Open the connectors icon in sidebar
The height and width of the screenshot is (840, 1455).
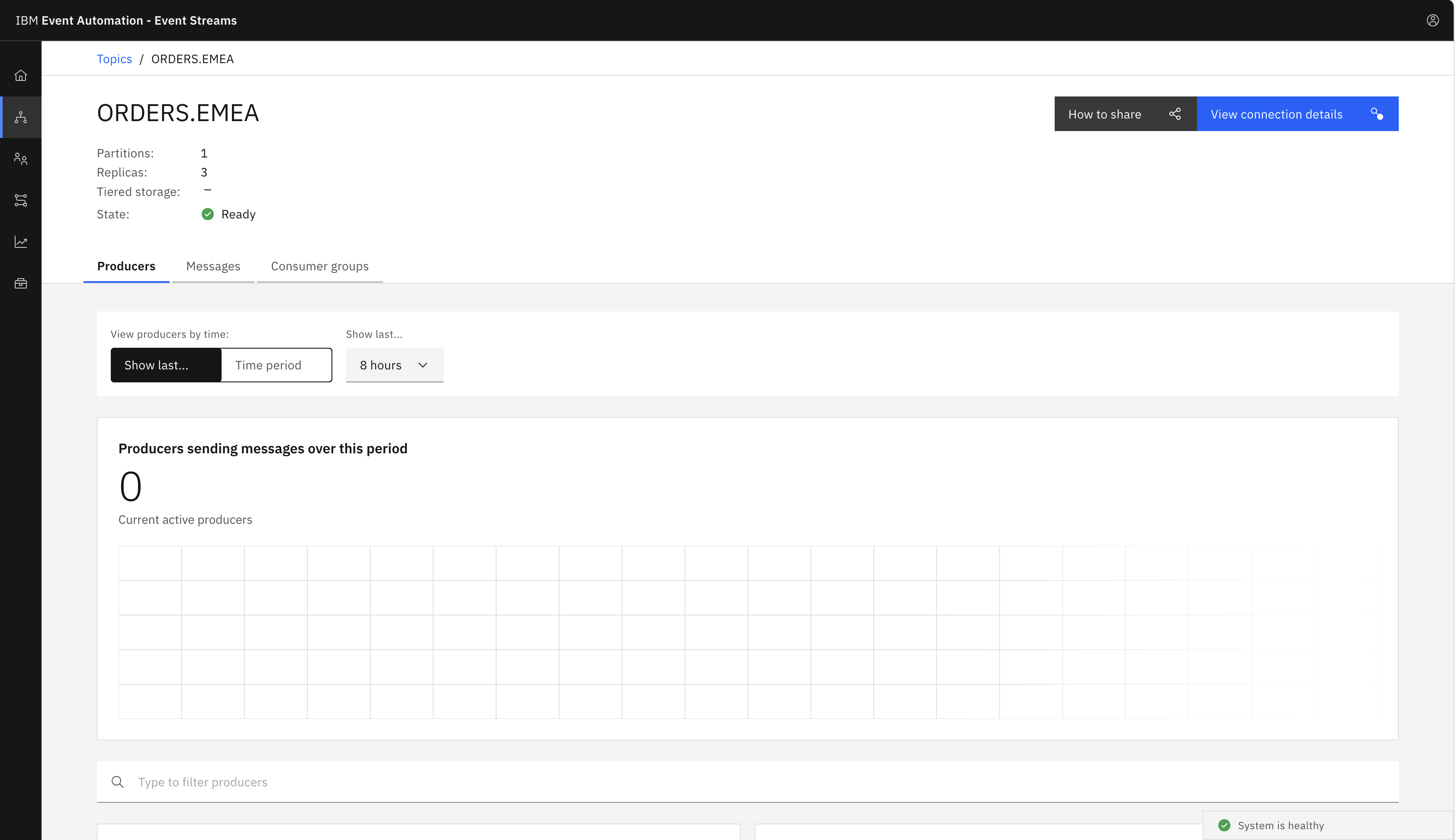[x=21, y=200]
